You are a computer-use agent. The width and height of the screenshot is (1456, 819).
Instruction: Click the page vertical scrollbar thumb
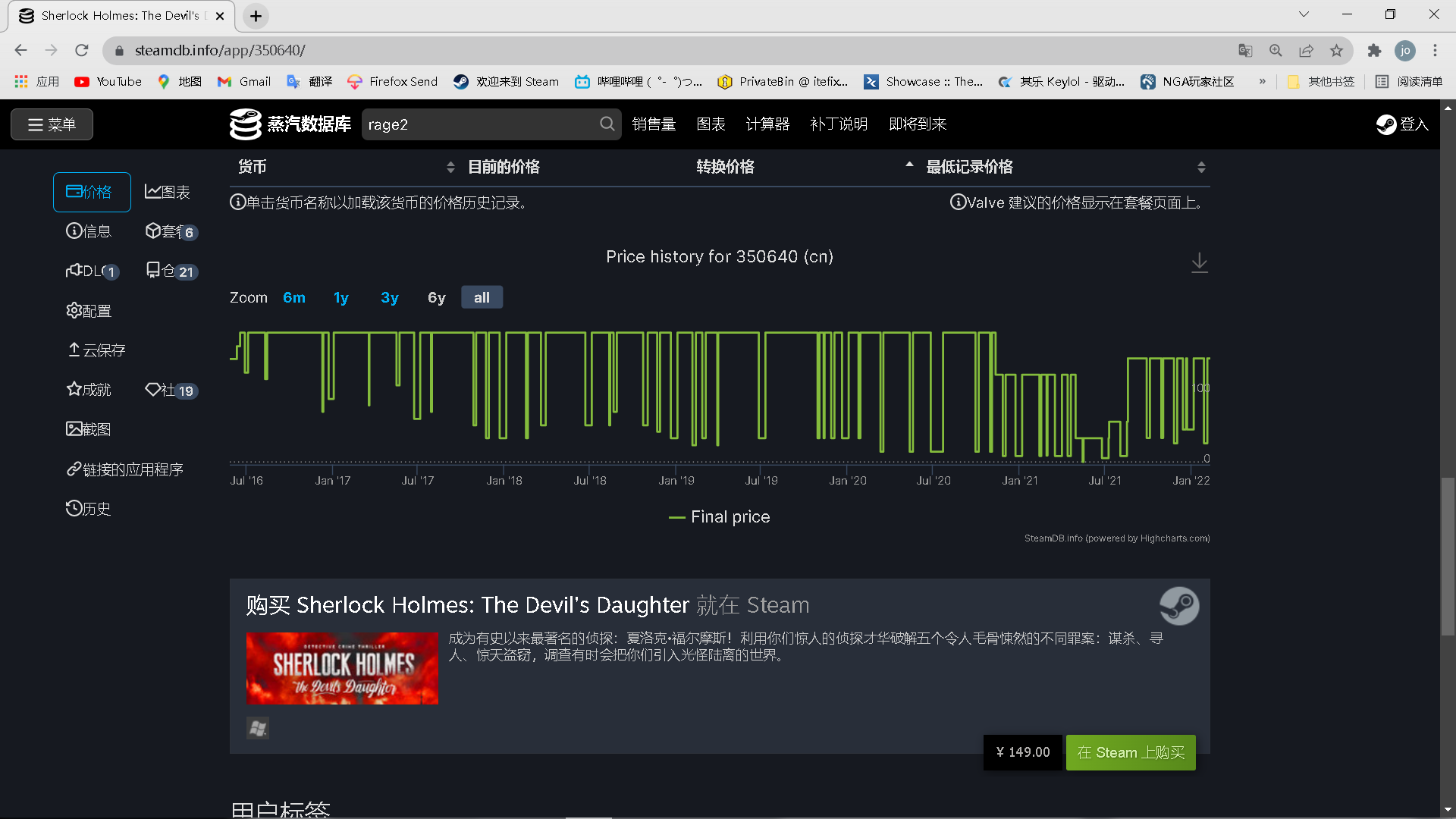click(x=1448, y=557)
